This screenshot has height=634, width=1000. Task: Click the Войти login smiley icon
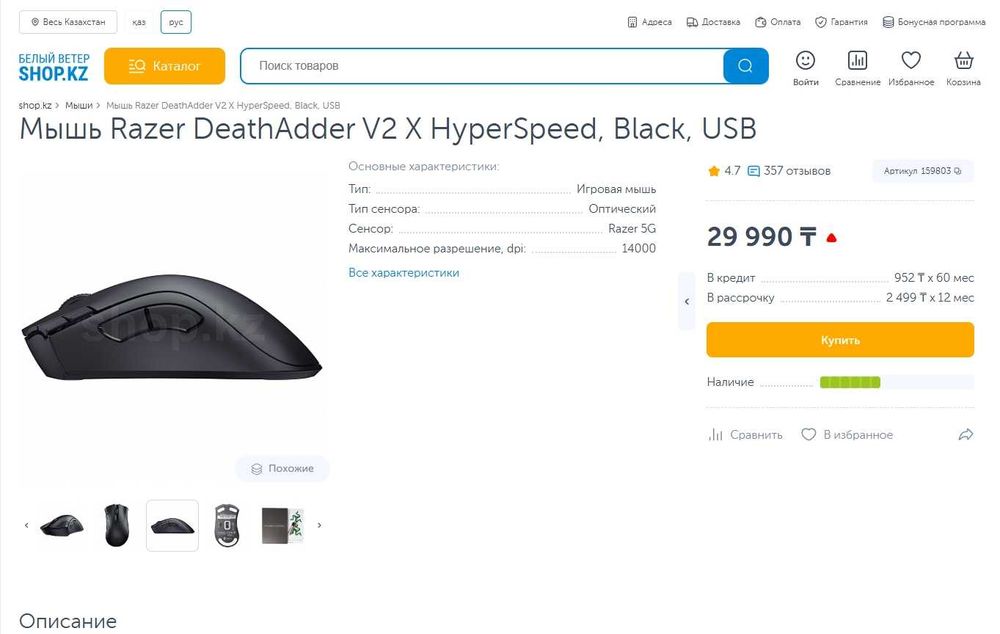point(806,61)
